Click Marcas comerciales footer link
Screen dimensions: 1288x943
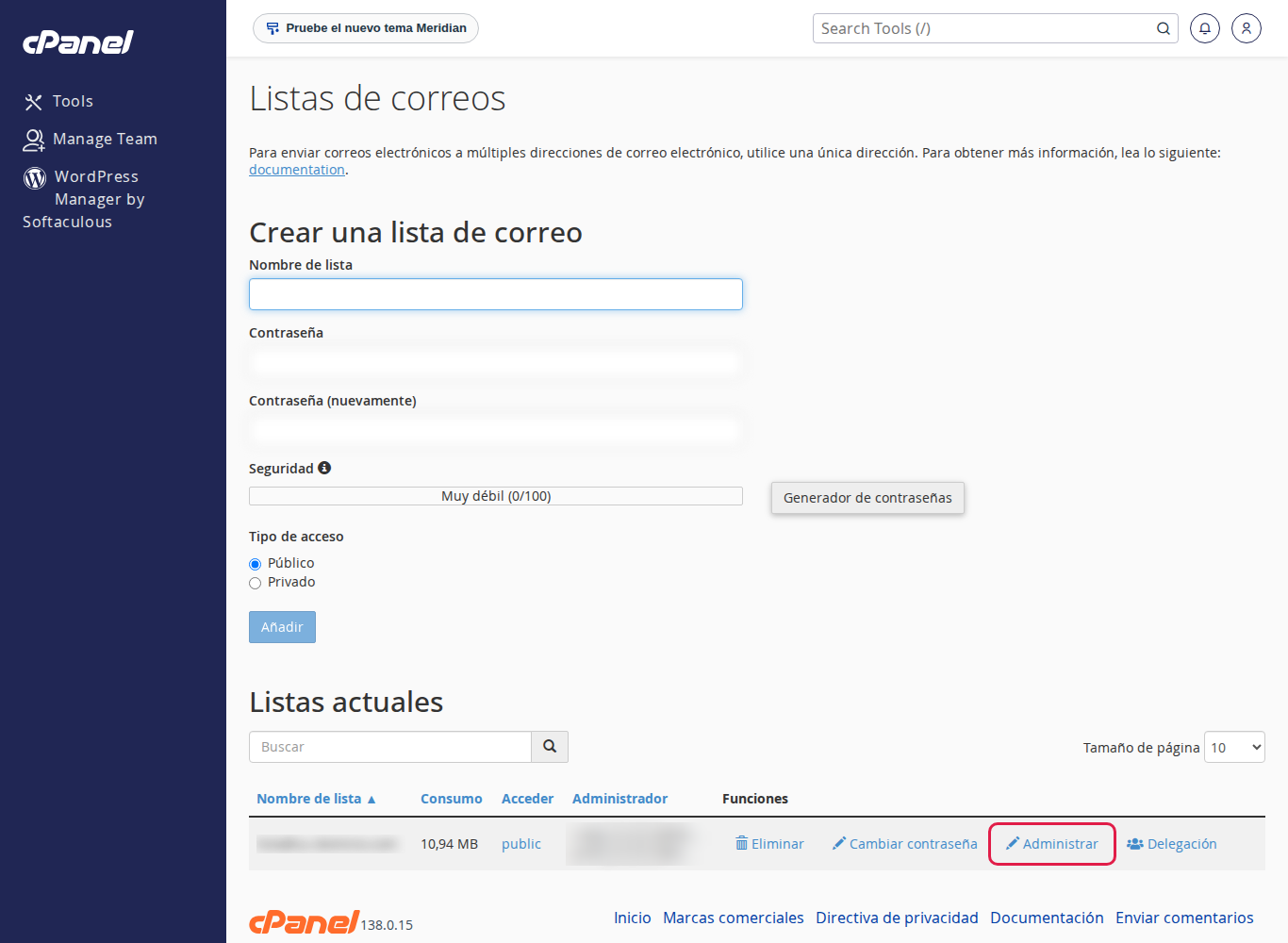[x=734, y=918]
